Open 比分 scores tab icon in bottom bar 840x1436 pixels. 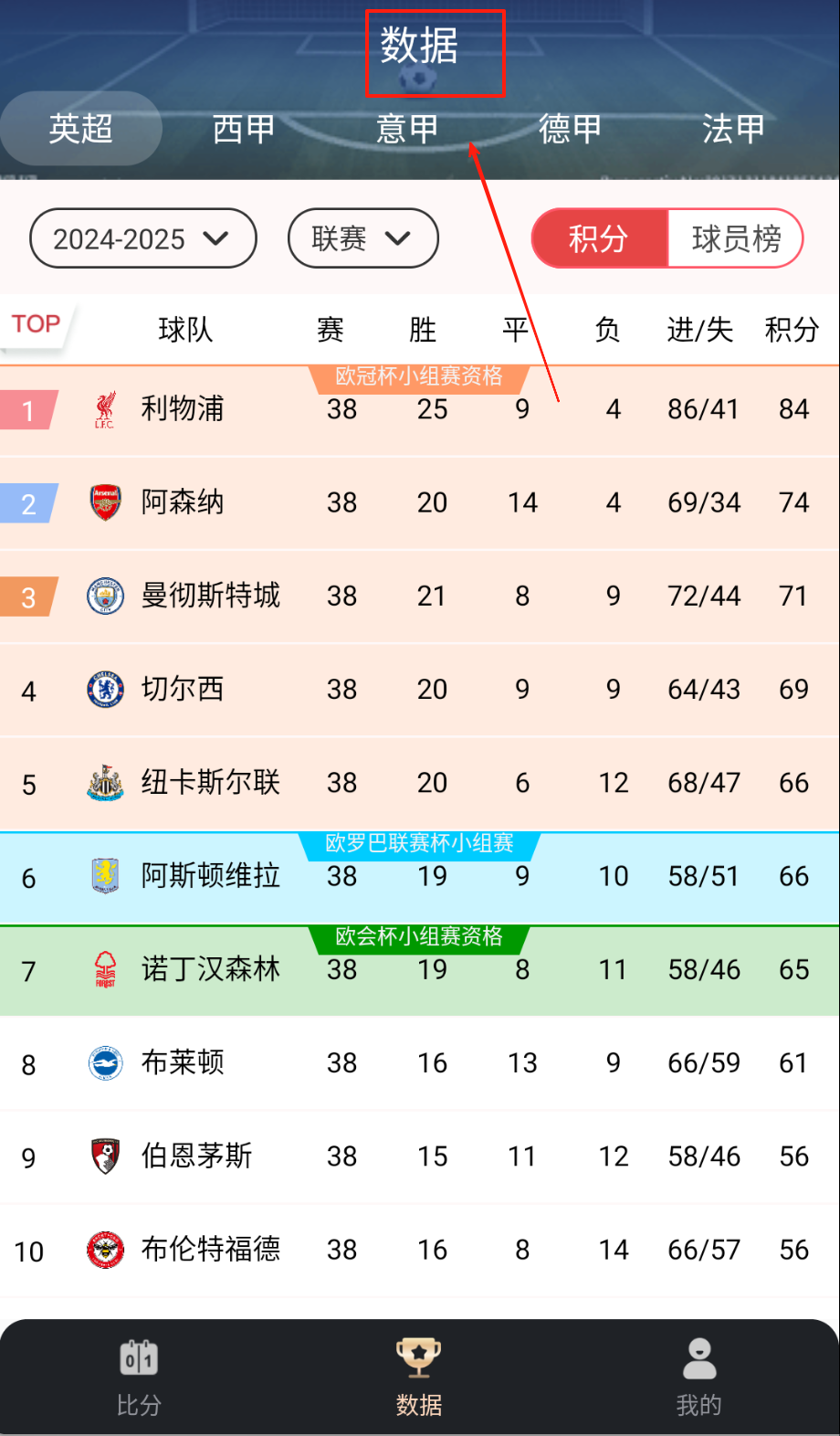point(139,1358)
